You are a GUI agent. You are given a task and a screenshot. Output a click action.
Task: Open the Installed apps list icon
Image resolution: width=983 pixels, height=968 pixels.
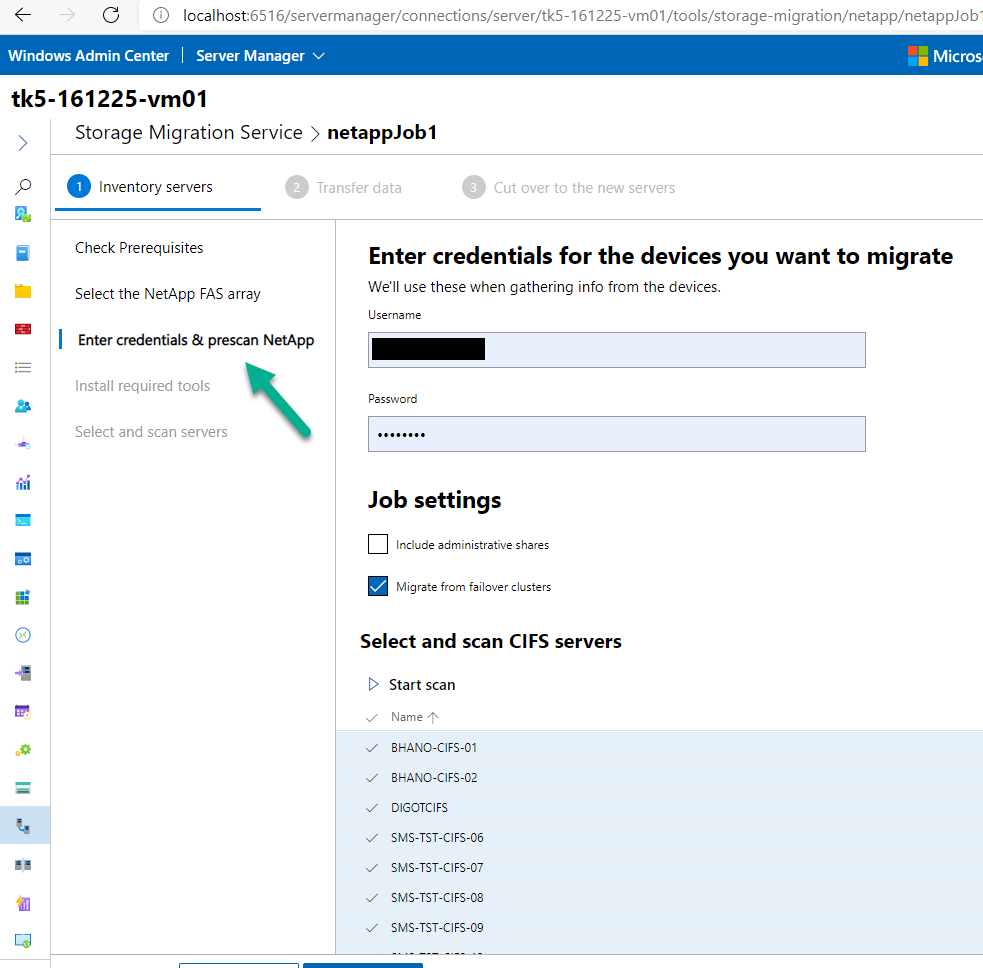click(x=23, y=367)
